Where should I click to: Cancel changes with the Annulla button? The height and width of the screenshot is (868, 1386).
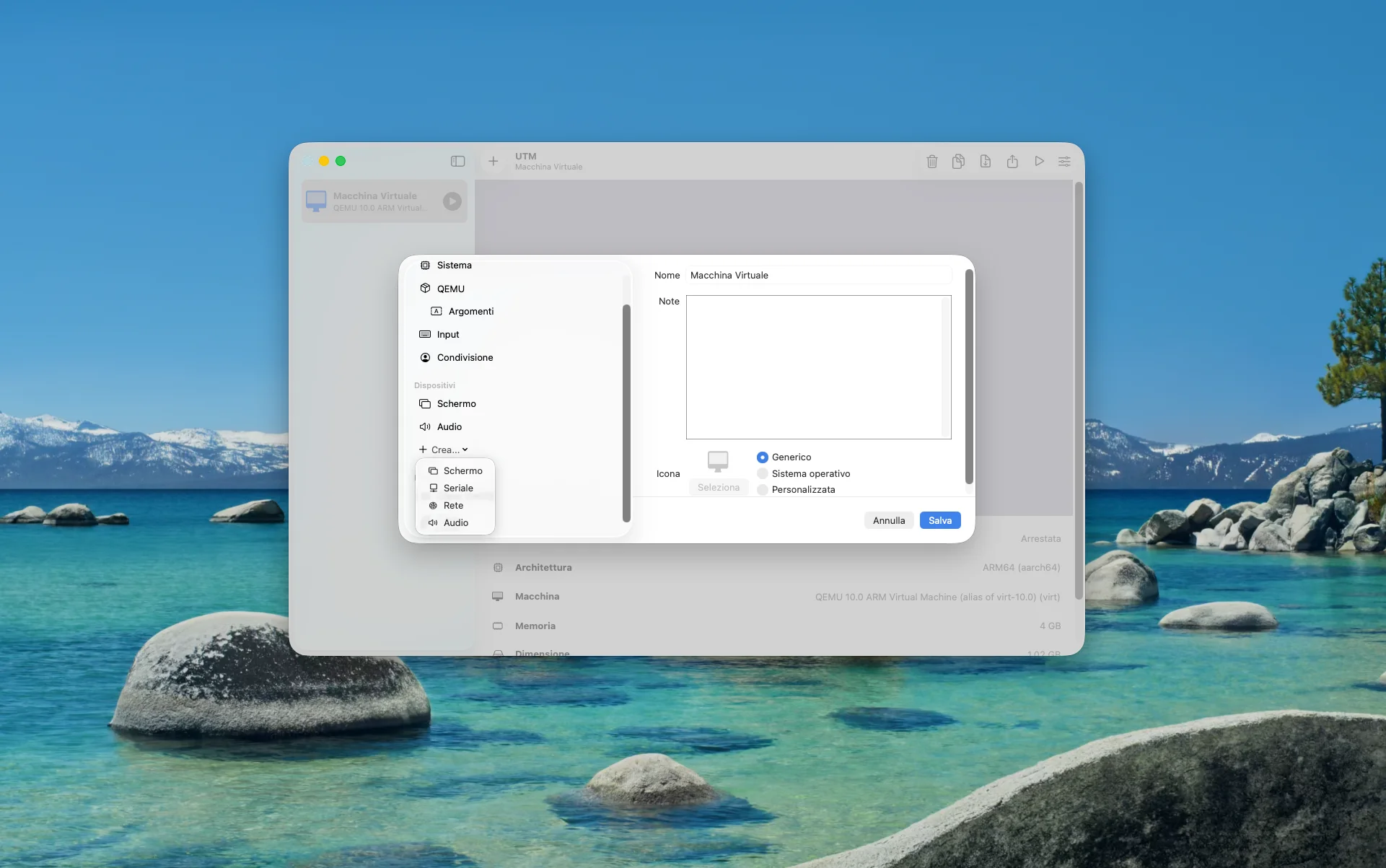click(x=888, y=520)
